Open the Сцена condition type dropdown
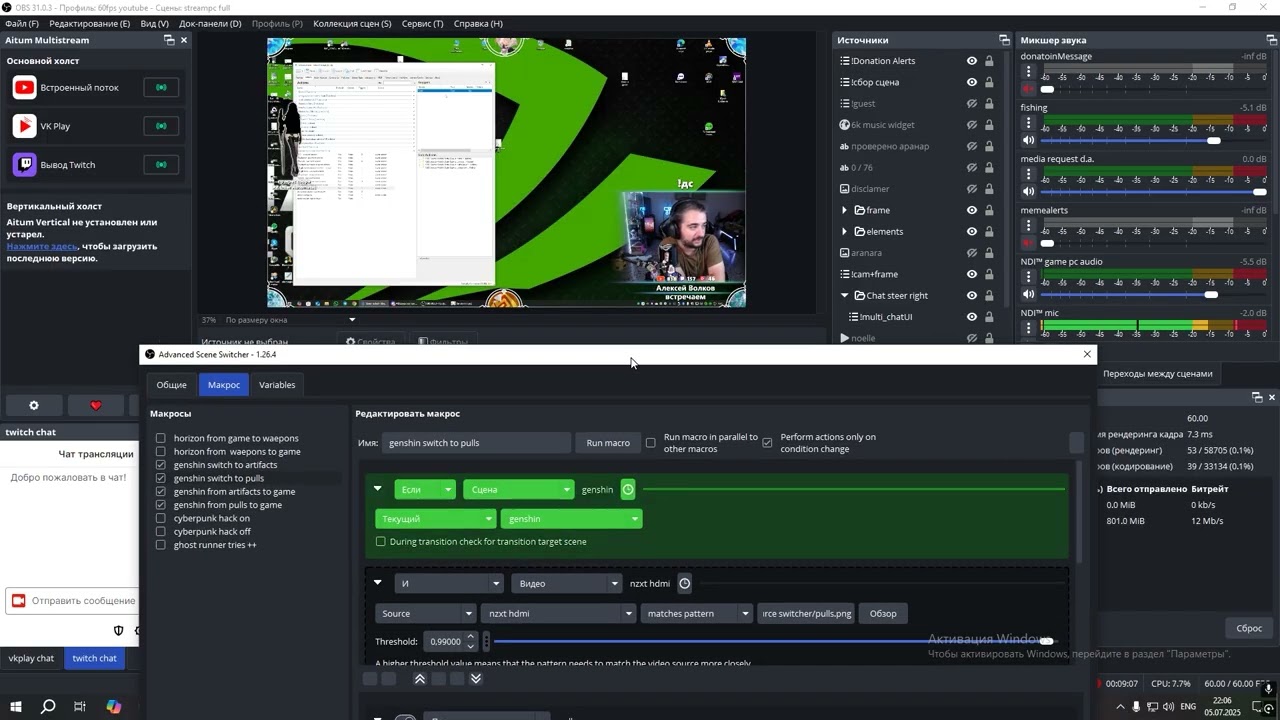 pyautogui.click(x=517, y=489)
